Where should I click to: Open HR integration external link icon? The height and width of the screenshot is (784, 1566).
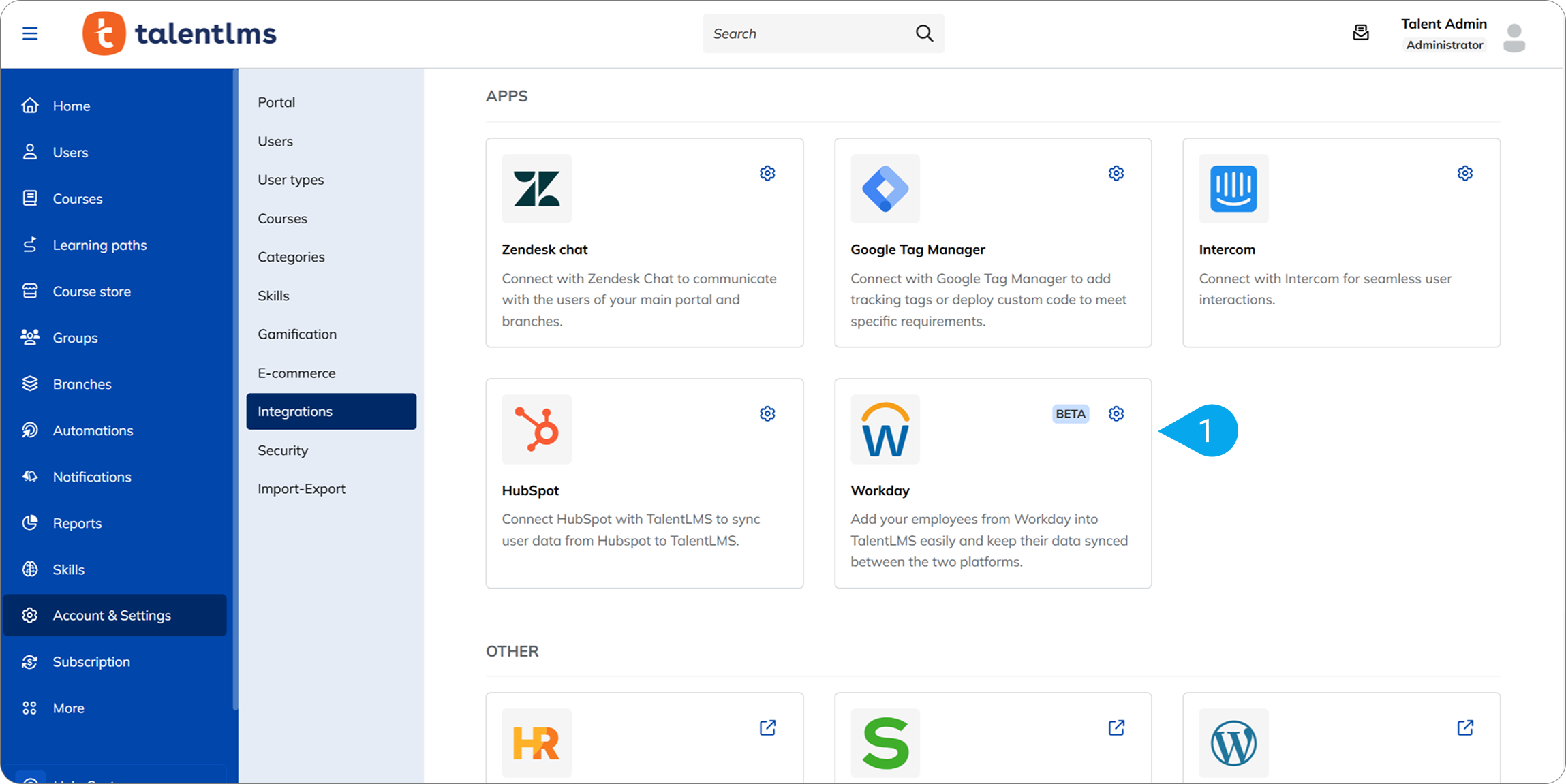[x=767, y=727]
